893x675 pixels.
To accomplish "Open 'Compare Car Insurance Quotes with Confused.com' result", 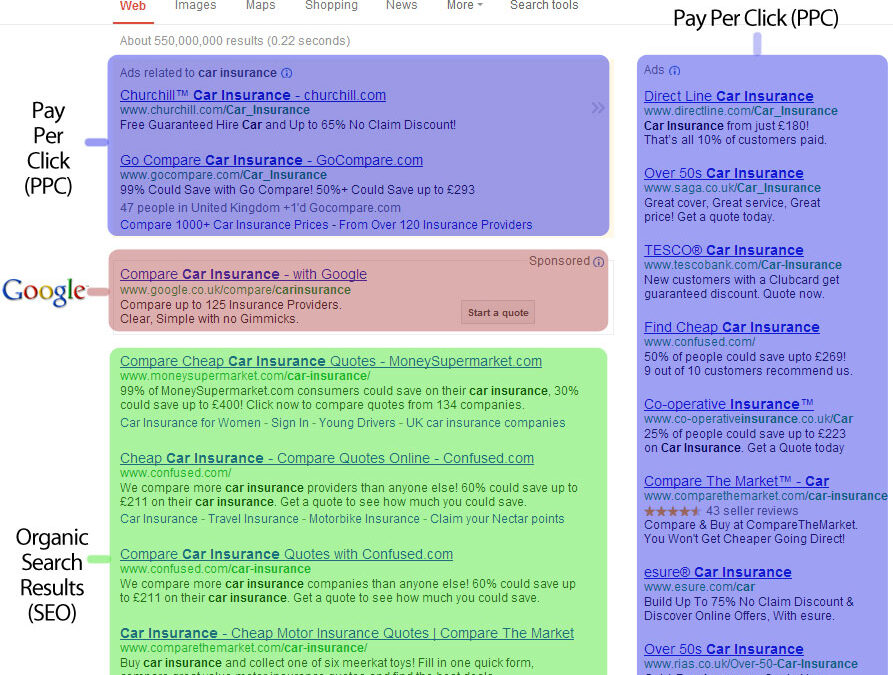I will pos(286,554).
